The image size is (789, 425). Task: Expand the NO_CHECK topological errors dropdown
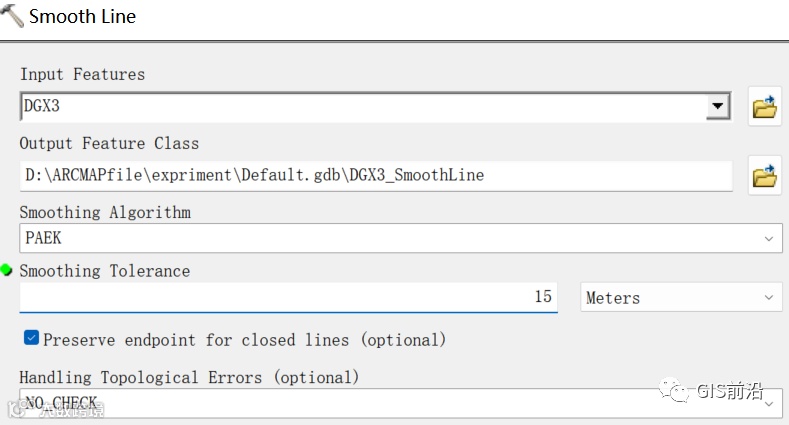tap(767, 404)
